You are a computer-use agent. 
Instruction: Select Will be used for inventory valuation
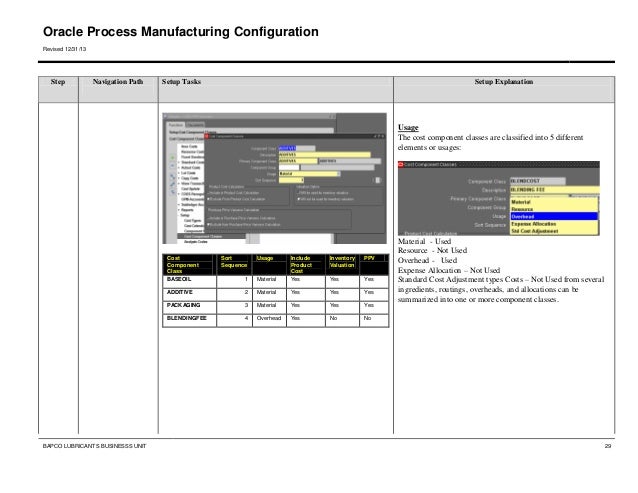pos(323,193)
